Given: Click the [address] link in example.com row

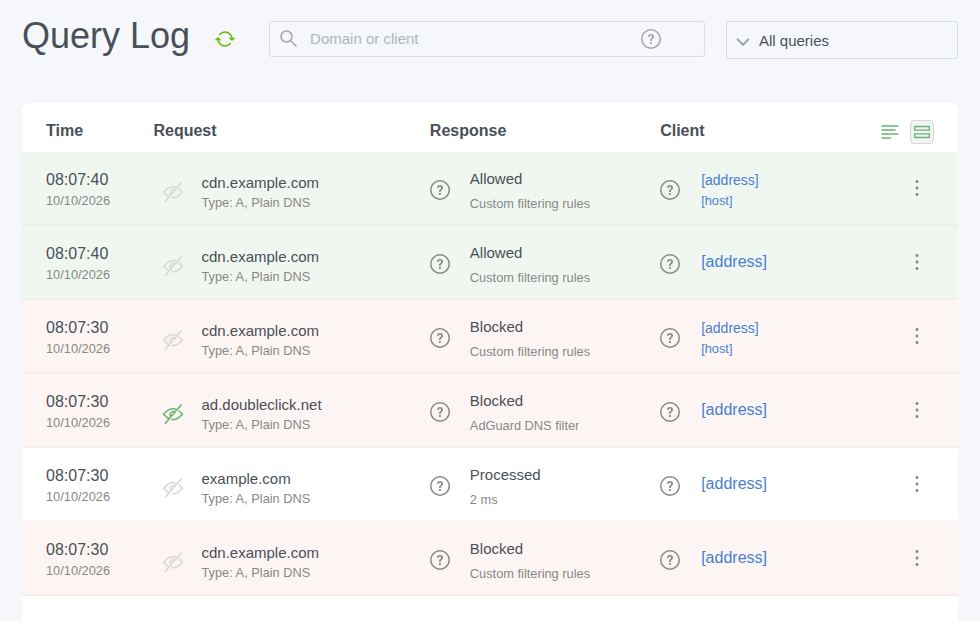Looking at the screenshot, I should pyautogui.click(x=734, y=484).
